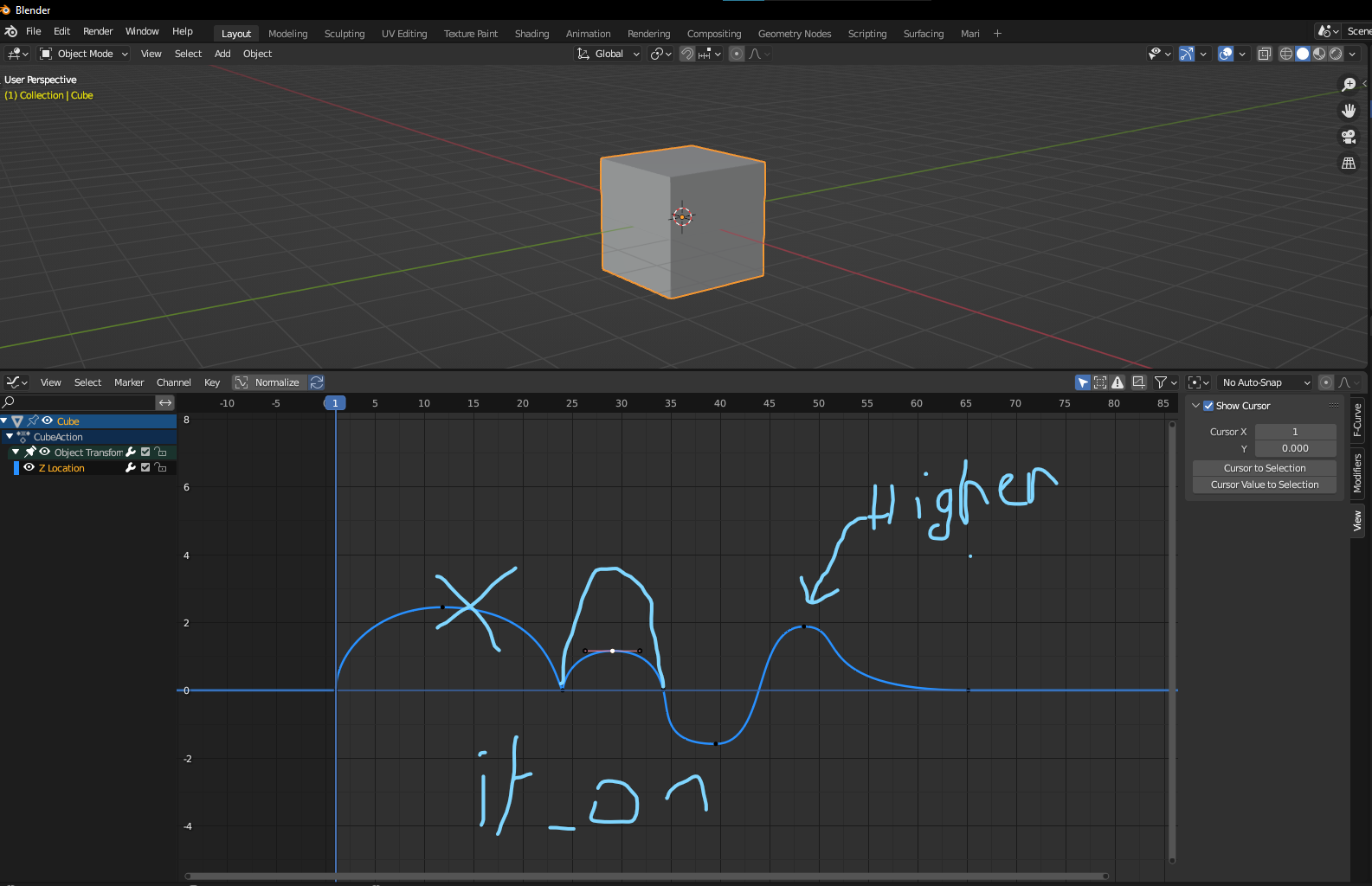Open the Object Mode dropdown

[84, 54]
